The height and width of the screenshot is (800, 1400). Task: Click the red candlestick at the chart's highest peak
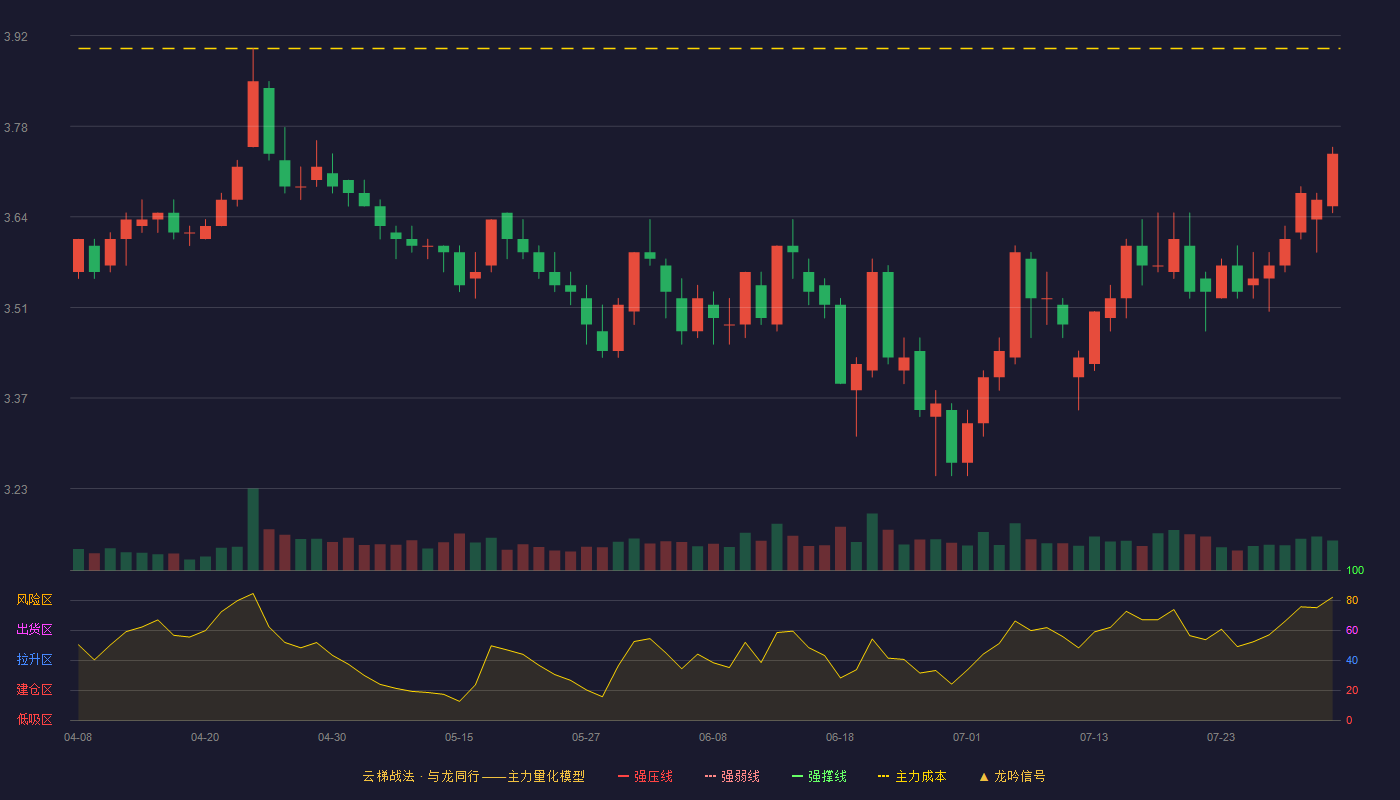click(x=253, y=114)
